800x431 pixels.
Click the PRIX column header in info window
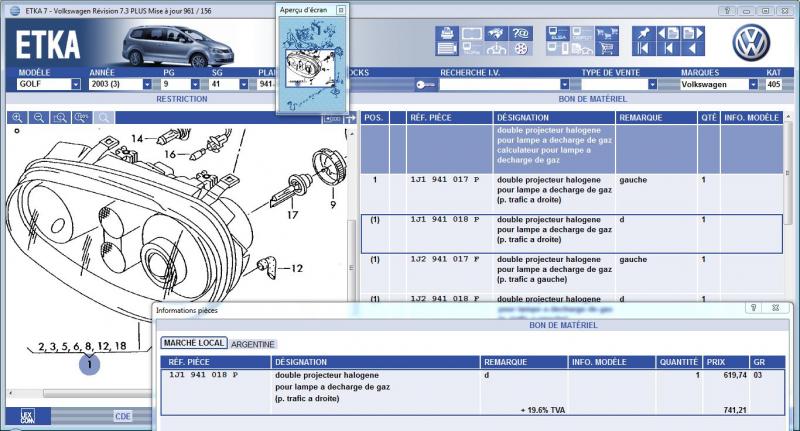pyautogui.click(x=725, y=362)
